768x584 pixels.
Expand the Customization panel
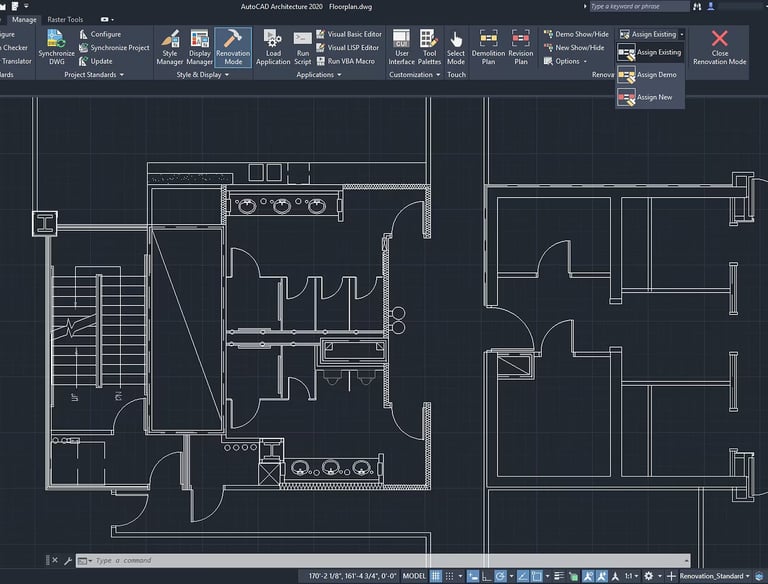point(414,75)
